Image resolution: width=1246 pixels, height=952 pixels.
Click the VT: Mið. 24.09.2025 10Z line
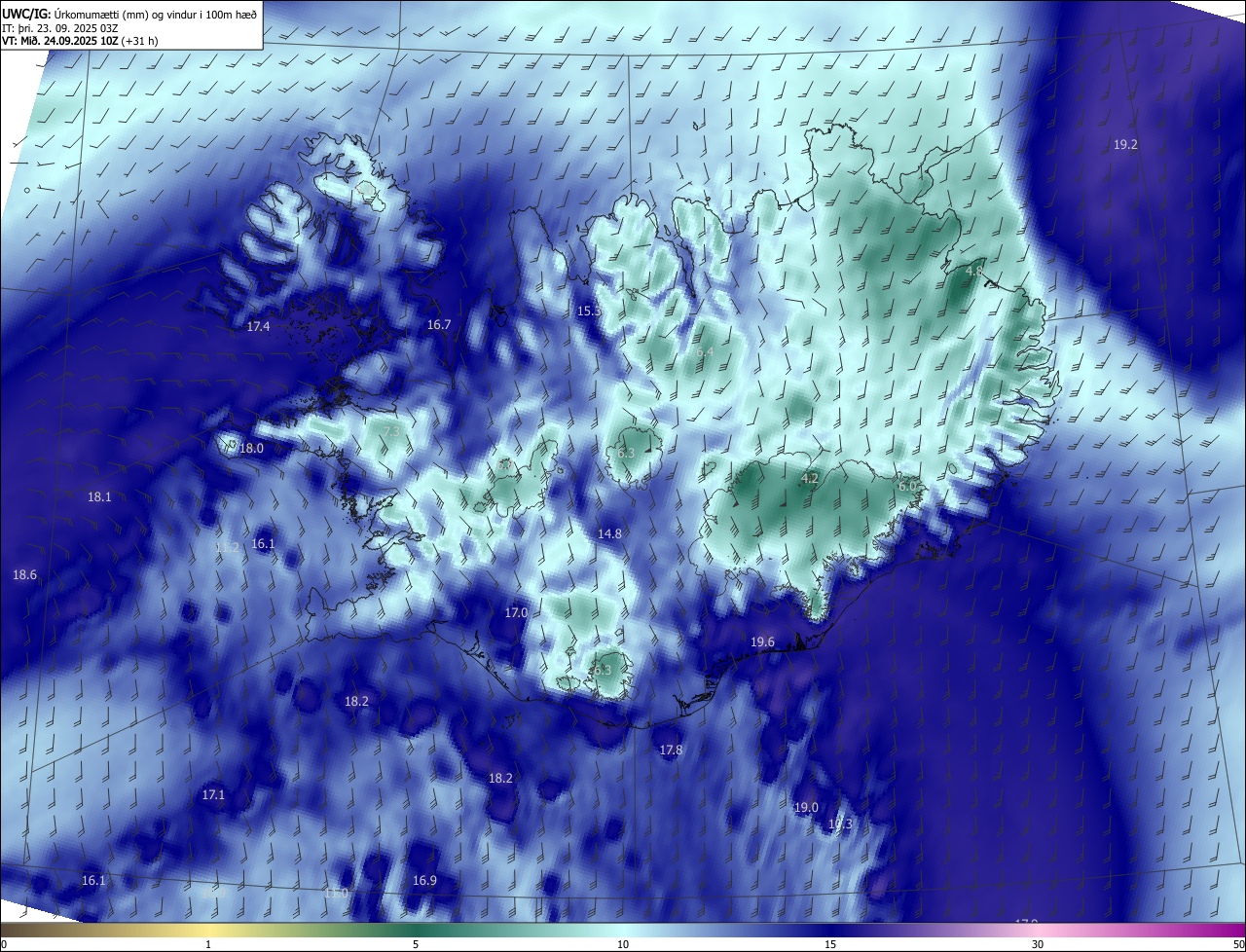[x=80, y=41]
